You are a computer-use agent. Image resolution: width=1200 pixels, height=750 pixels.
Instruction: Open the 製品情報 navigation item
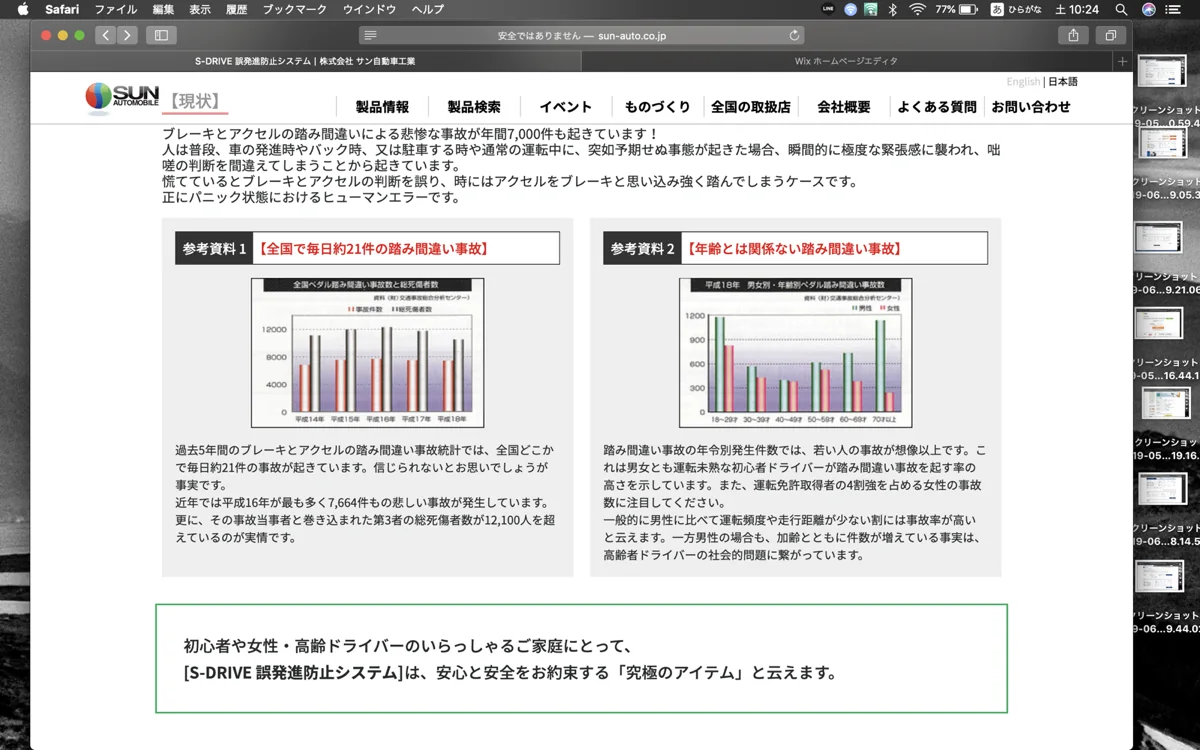click(x=382, y=107)
